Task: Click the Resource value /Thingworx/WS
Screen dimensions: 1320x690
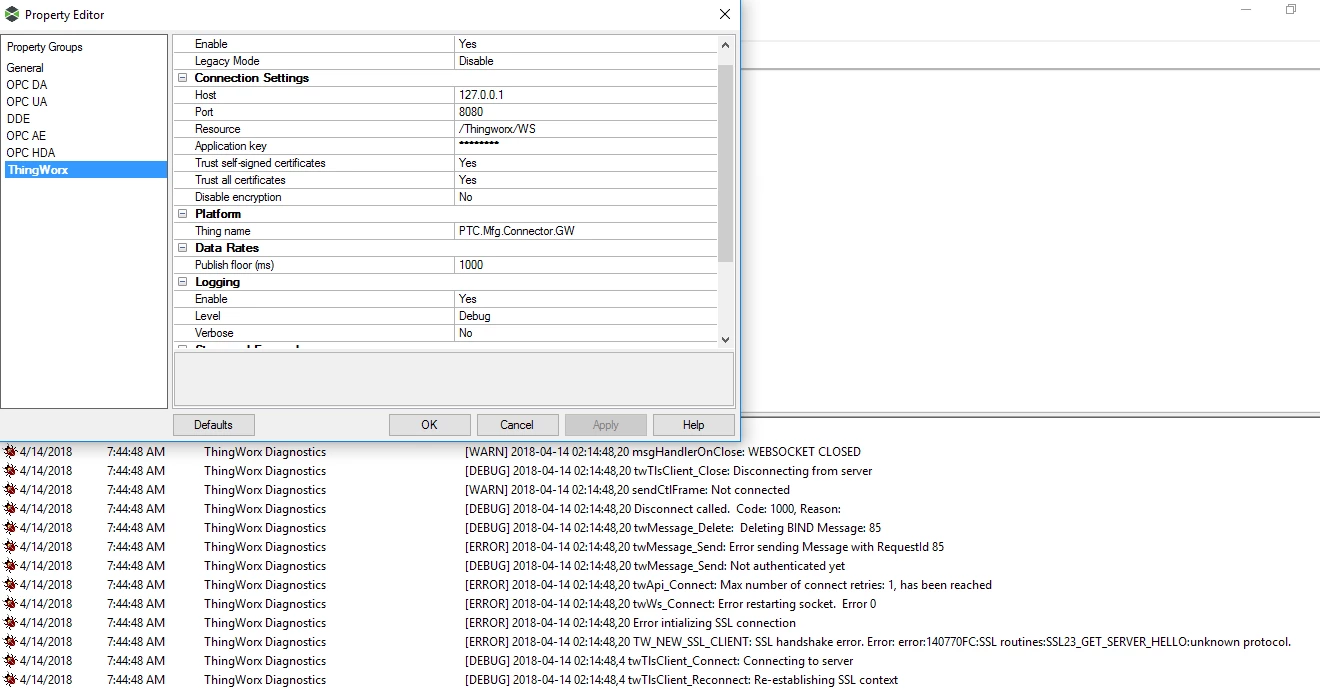Action: pos(586,129)
